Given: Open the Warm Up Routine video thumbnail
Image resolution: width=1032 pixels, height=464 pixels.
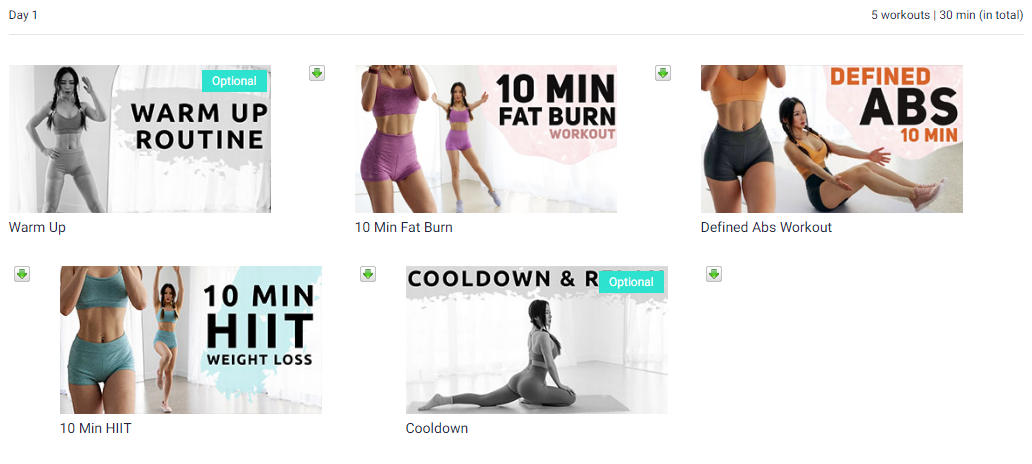Looking at the screenshot, I should [x=140, y=139].
